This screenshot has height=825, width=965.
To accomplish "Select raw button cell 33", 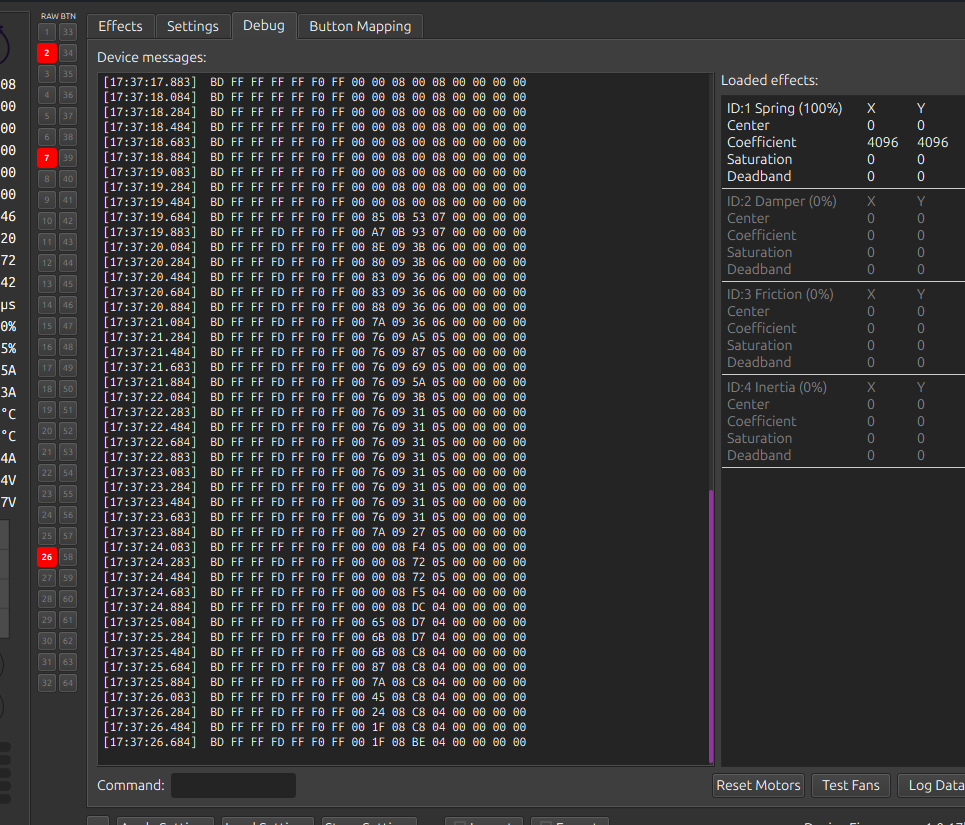I will [x=66, y=31].
